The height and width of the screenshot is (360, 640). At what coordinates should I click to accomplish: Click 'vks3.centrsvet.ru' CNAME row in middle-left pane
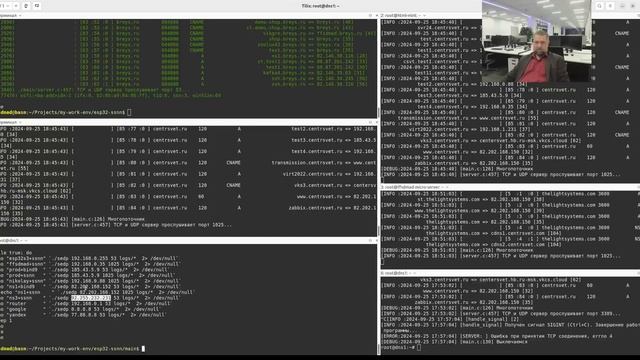pos(188,185)
